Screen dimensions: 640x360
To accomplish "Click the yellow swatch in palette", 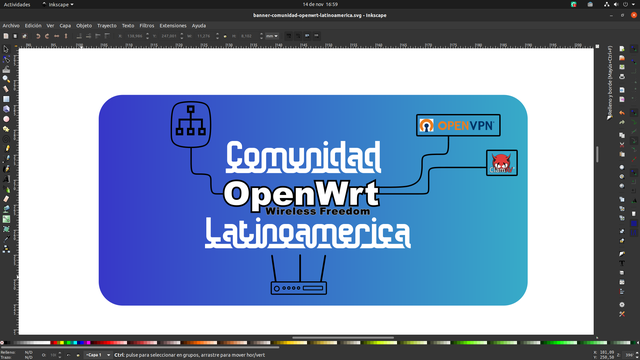I will click(62, 343).
